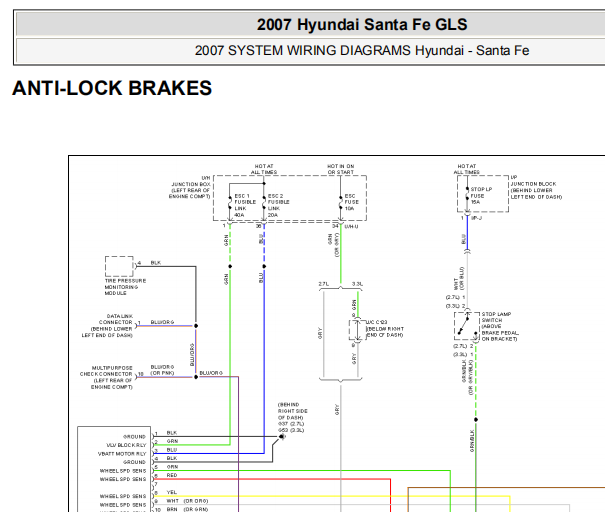
Task: Click the 'U/H JUNCTION BOX' label
Action: (x=191, y=181)
